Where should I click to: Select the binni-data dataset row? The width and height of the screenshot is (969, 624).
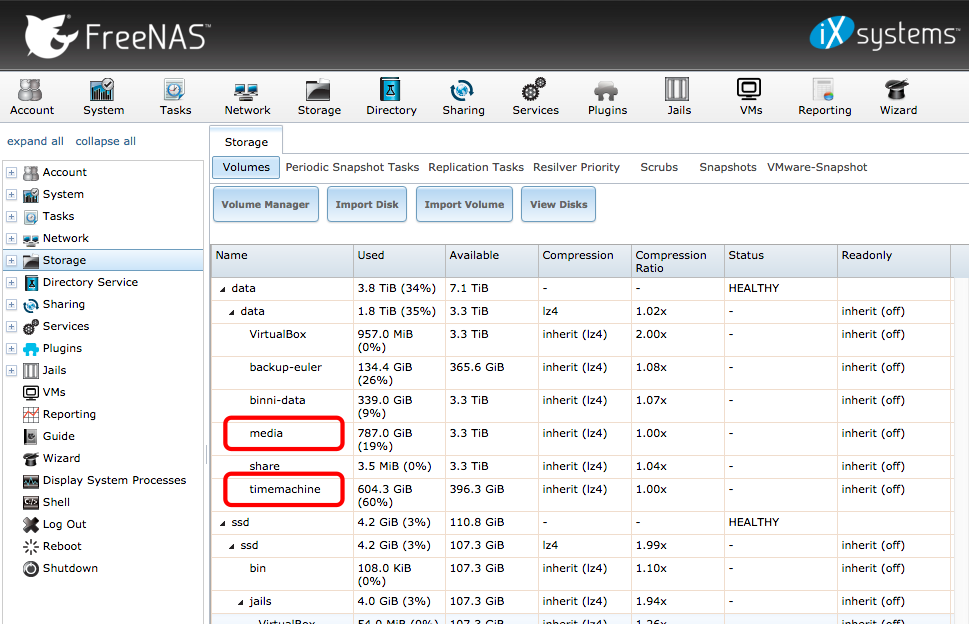tap(581, 407)
